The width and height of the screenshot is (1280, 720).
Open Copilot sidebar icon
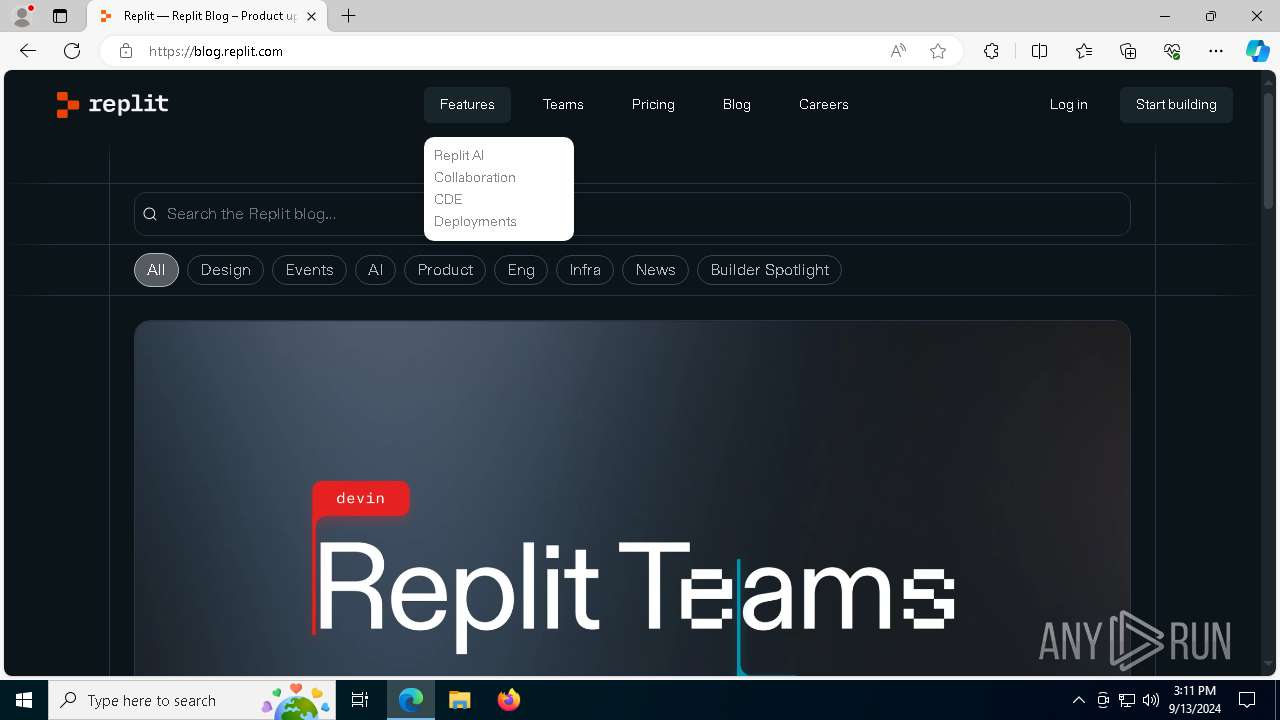click(x=1257, y=51)
